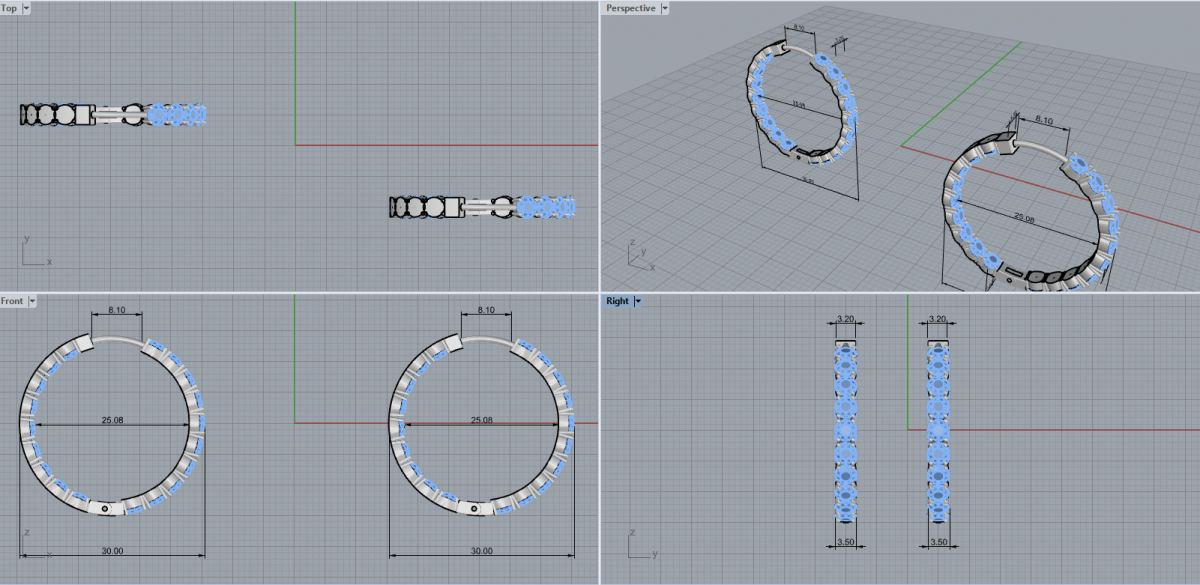Select the 25.08 dimension inside right Front hoop
This screenshot has width=1200, height=585.
(481, 420)
